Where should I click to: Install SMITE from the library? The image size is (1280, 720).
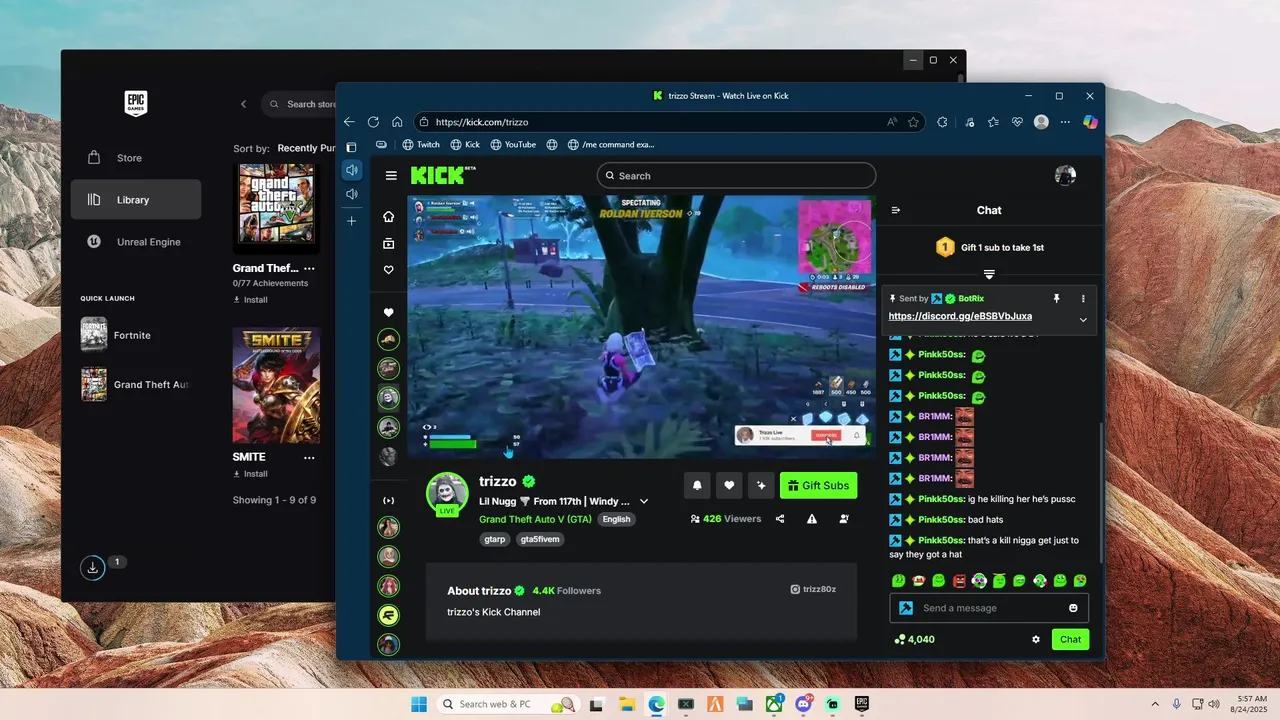(250, 474)
